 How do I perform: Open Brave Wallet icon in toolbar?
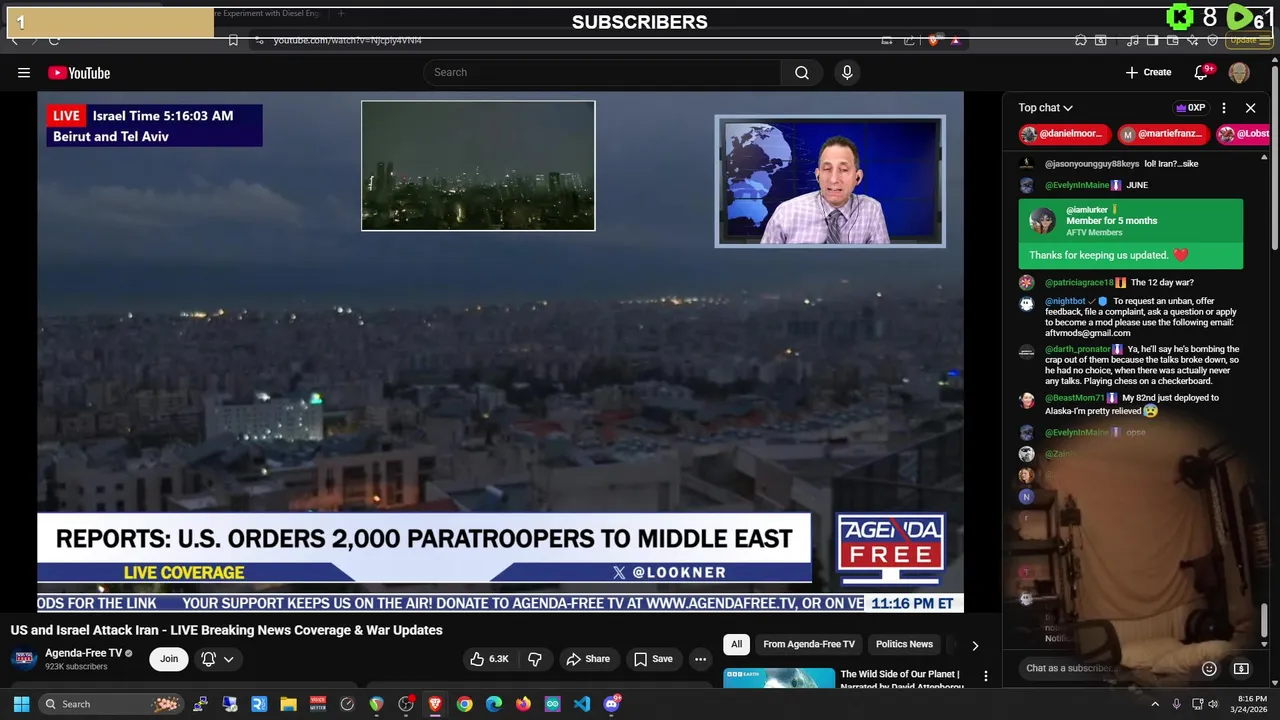pos(1172,40)
